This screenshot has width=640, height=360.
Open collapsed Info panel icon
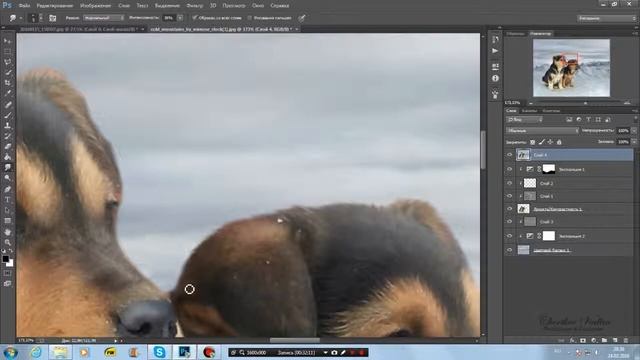[495, 78]
